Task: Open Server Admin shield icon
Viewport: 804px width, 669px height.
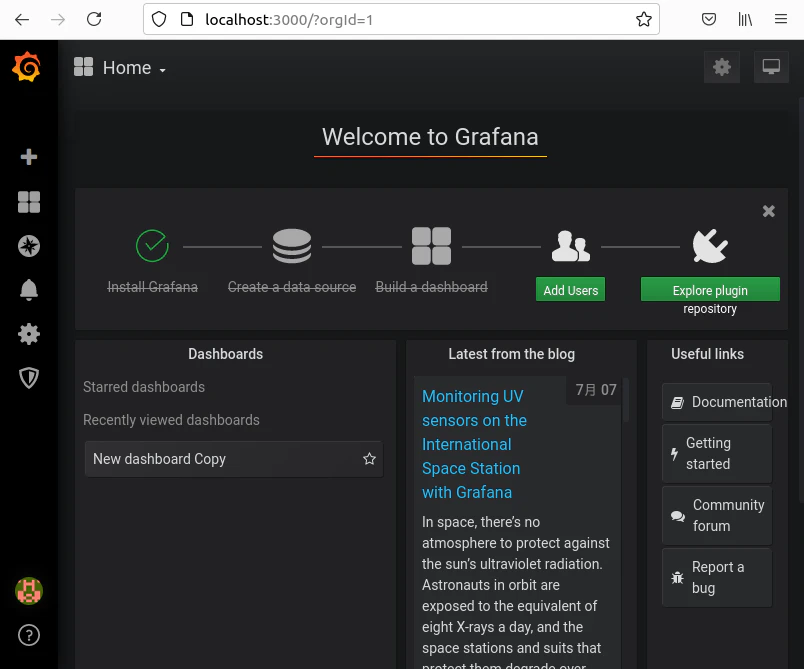Action: coord(29,378)
